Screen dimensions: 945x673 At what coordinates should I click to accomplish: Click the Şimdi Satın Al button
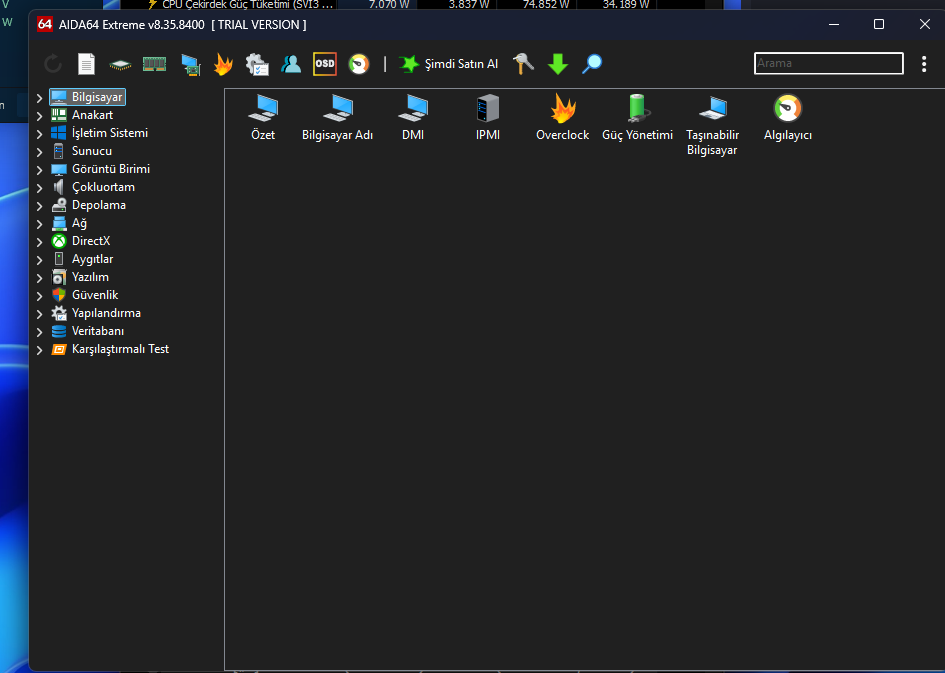[x=448, y=64]
